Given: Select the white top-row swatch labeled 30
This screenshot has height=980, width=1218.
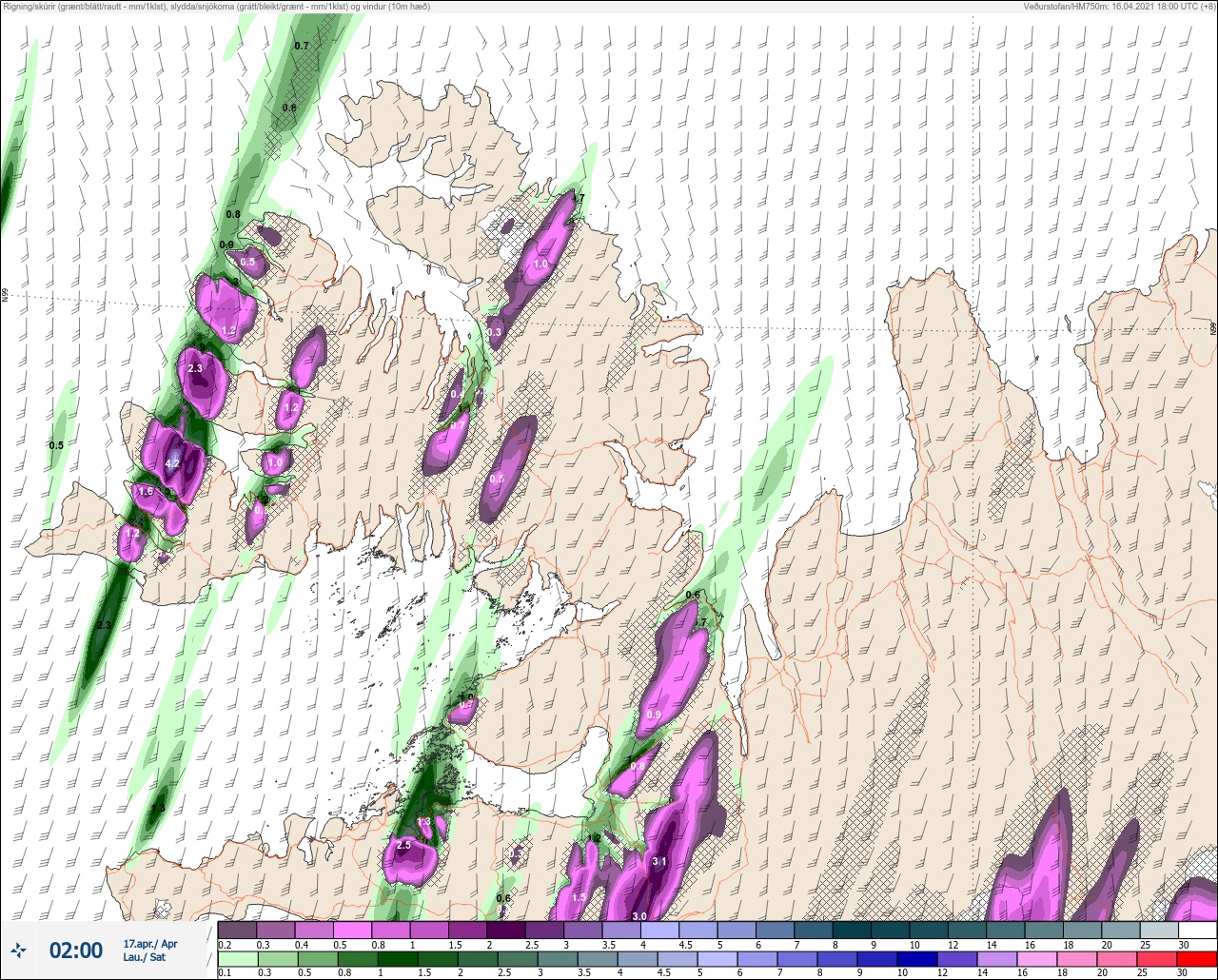Looking at the screenshot, I should [x=1197, y=930].
